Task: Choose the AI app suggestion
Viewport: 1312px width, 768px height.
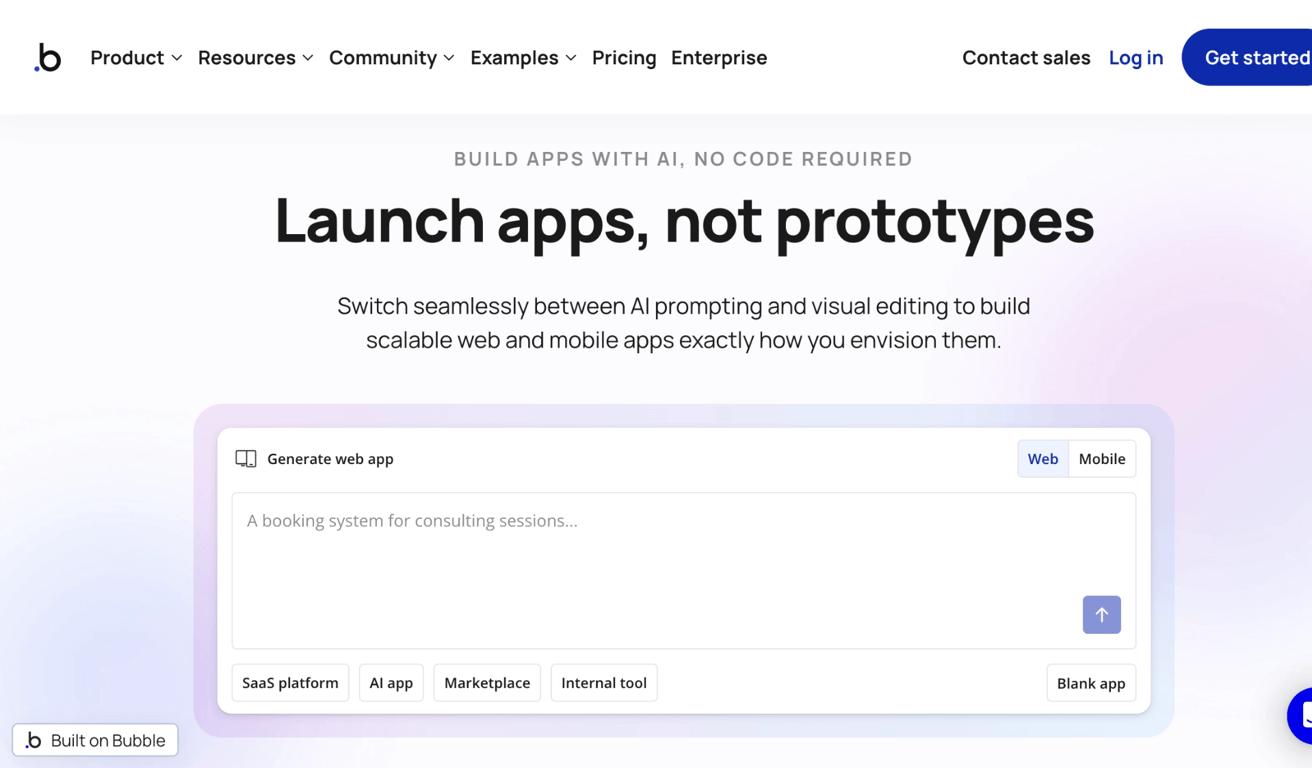Action: pos(391,682)
